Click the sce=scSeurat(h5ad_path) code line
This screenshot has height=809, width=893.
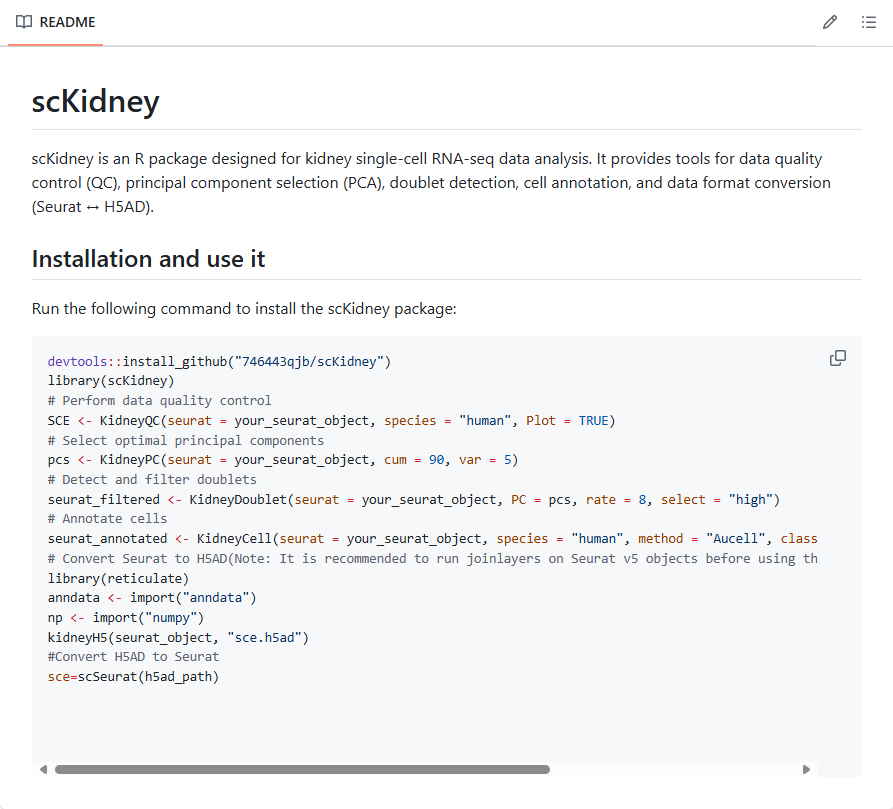pyautogui.click(x=133, y=677)
